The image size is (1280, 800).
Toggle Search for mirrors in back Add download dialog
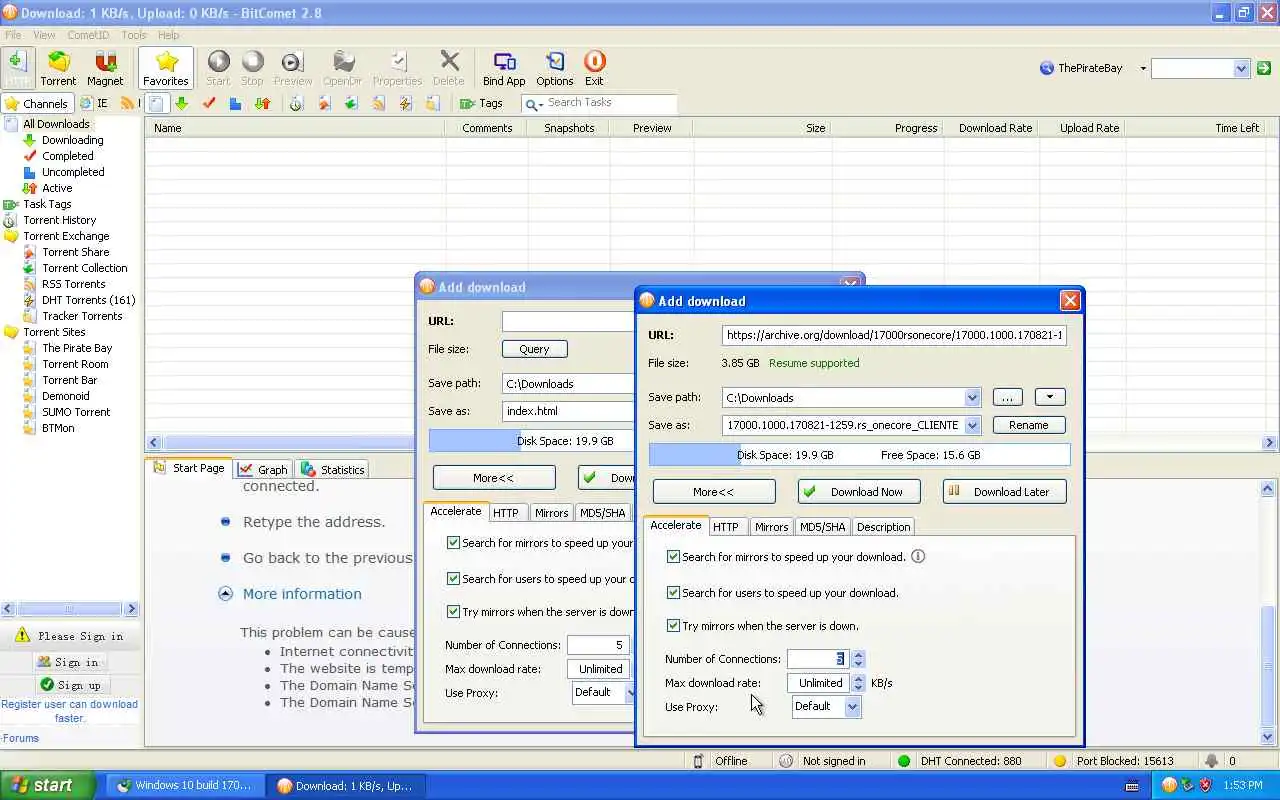click(x=453, y=543)
